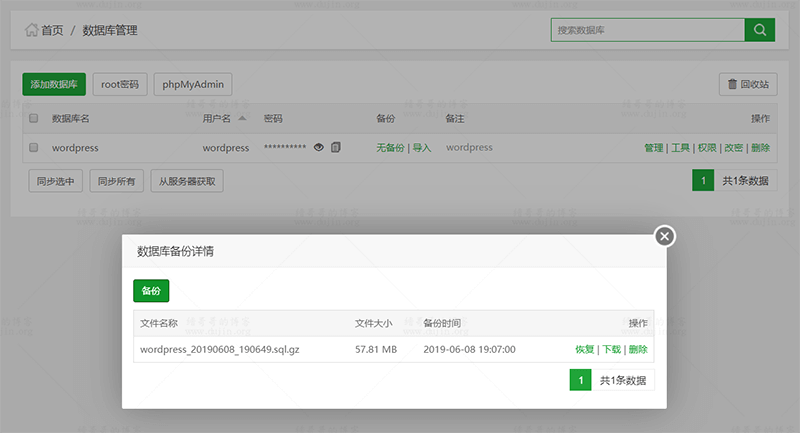Open phpMyAdmin

pos(193,84)
